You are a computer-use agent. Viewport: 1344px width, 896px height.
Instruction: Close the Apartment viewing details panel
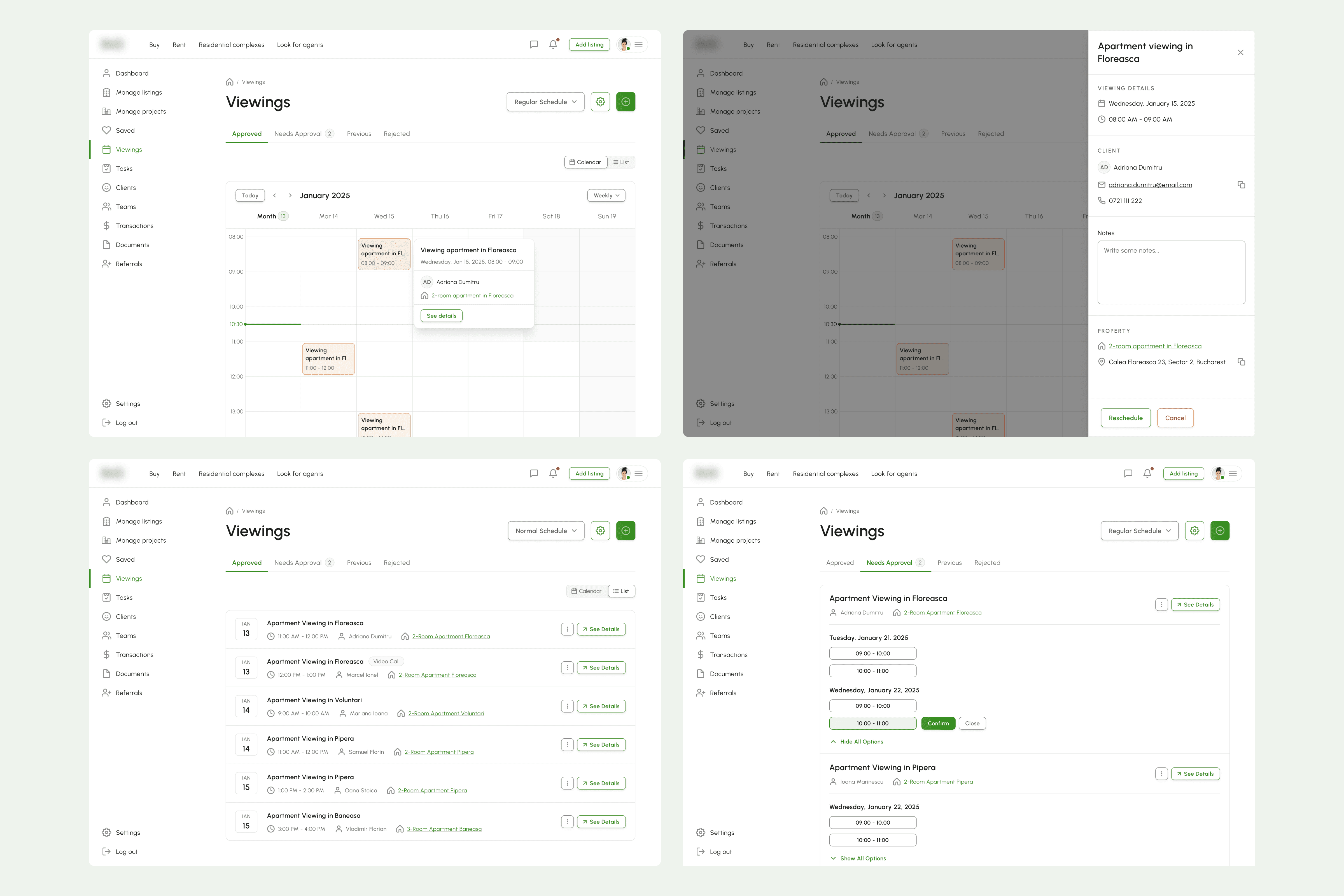pyautogui.click(x=1240, y=53)
